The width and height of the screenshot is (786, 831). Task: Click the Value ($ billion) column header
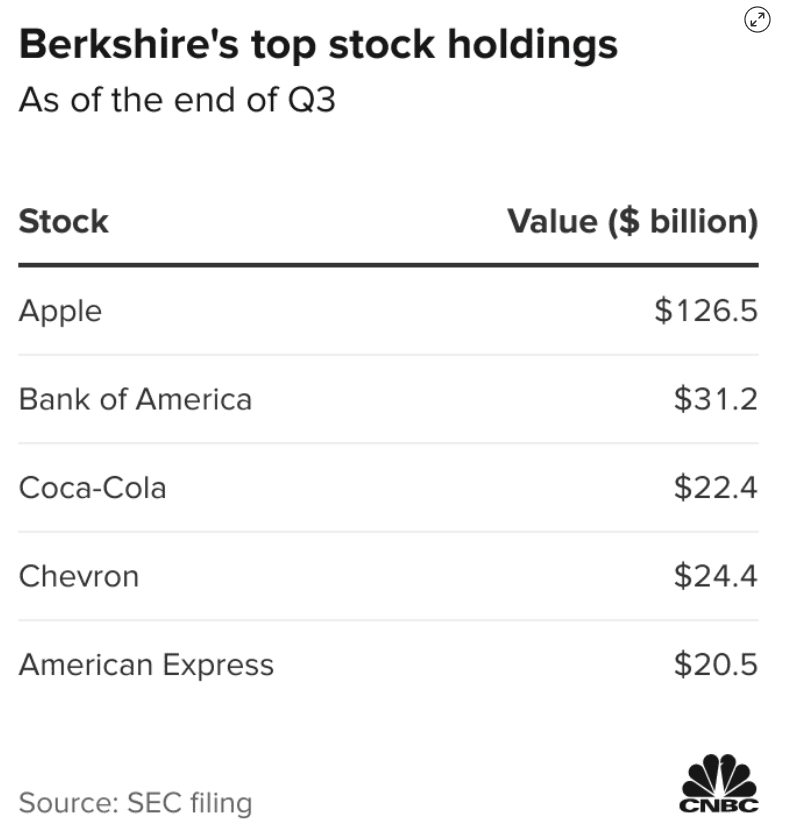click(x=632, y=221)
